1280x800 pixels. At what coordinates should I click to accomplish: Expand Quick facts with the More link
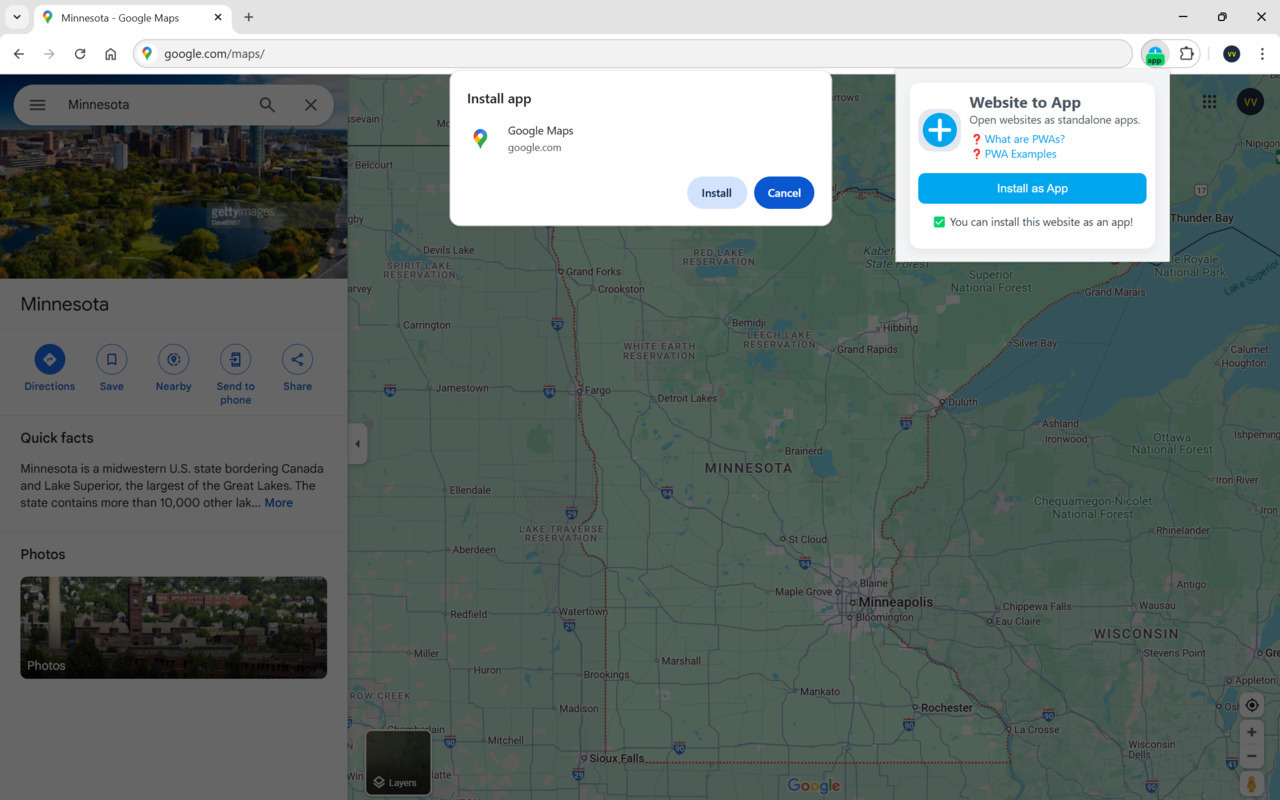pos(279,503)
